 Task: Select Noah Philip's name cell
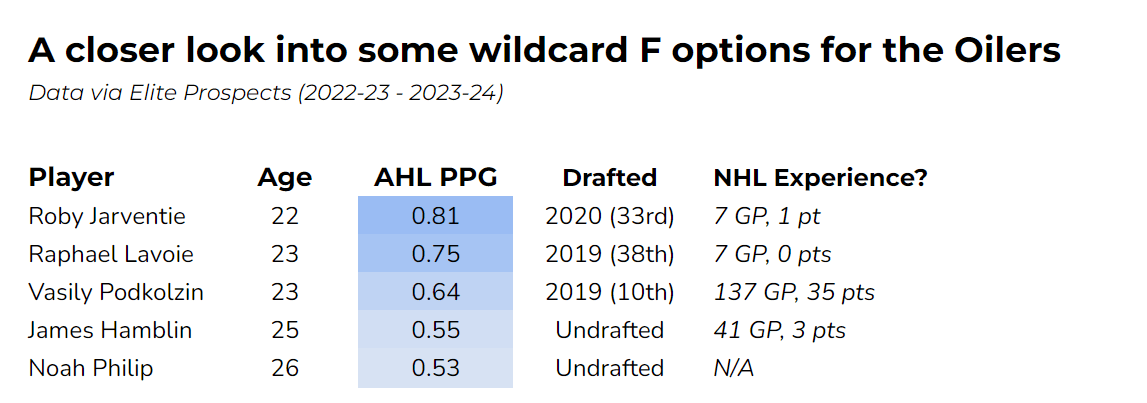(x=91, y=368)
